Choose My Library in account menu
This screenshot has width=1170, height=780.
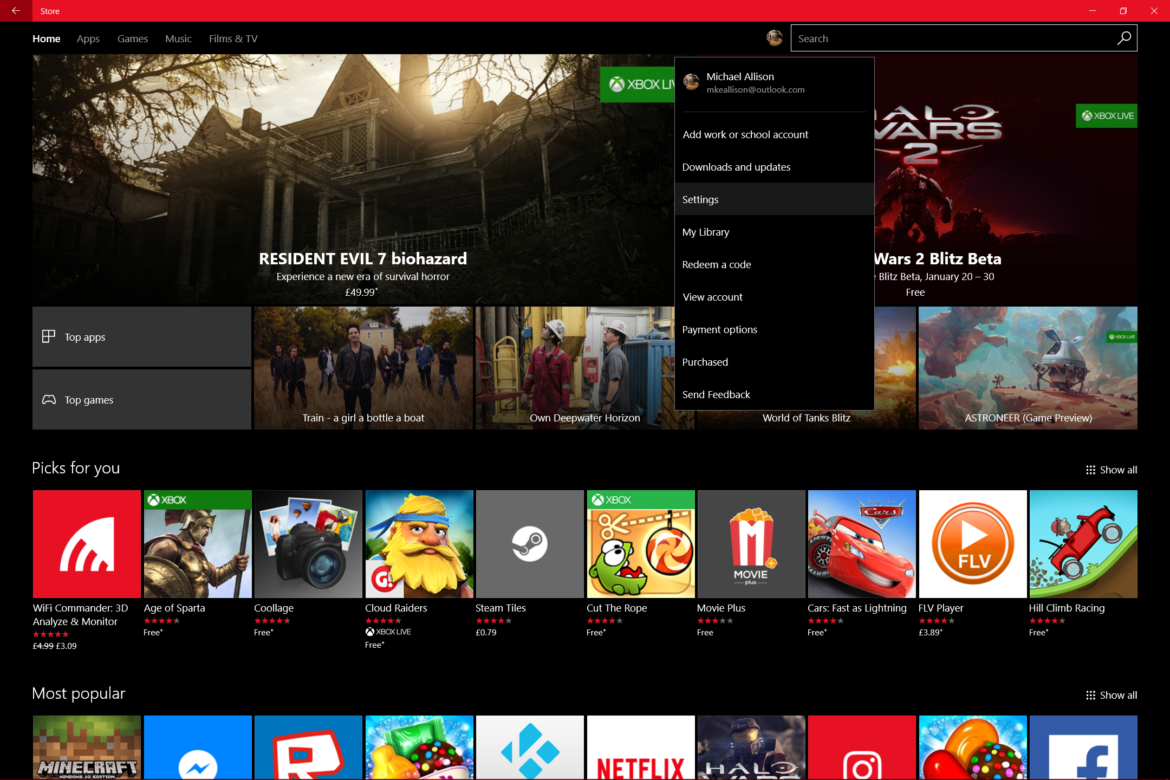coord(706,232)
